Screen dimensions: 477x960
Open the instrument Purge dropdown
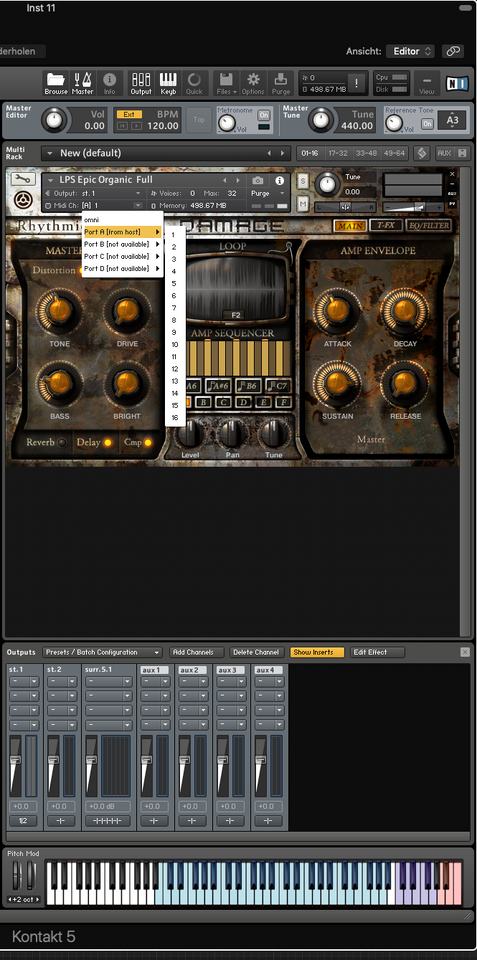click(x=268, y=193)
